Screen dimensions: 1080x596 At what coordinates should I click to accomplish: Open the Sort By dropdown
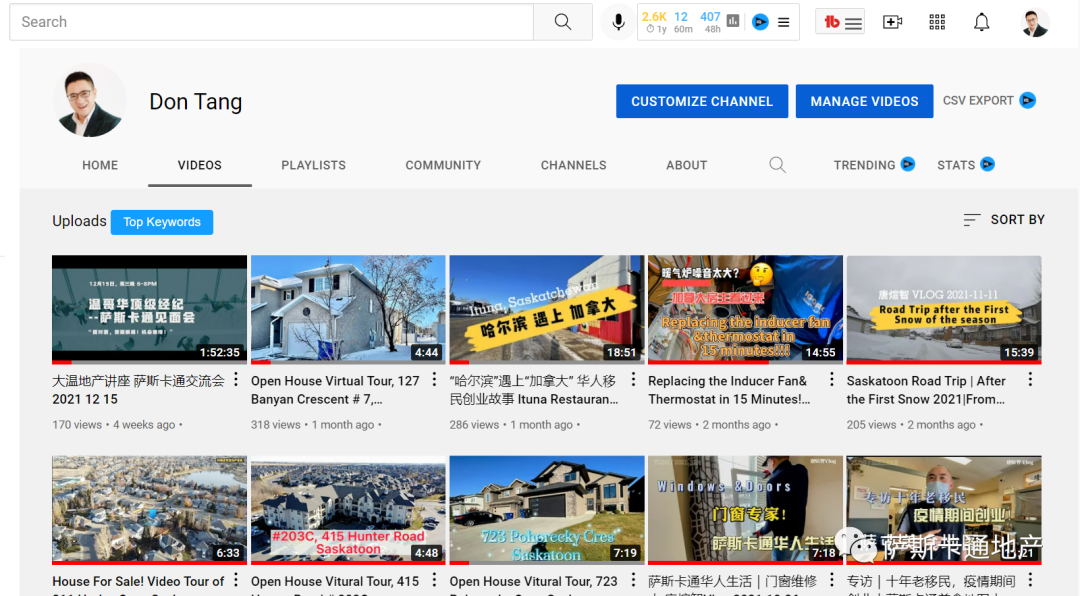point(1004,220)
